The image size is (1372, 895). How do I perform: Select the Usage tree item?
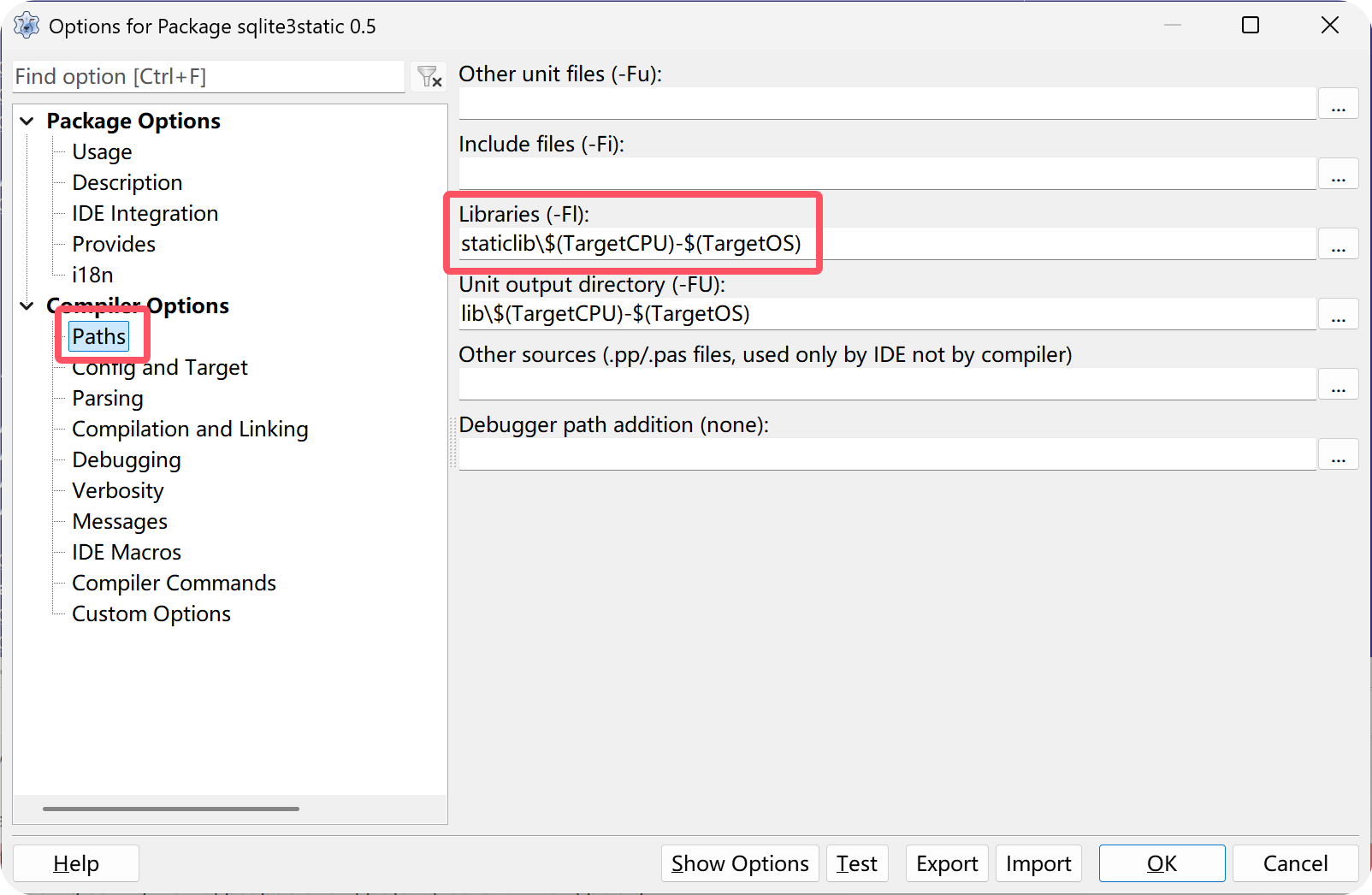102,152
